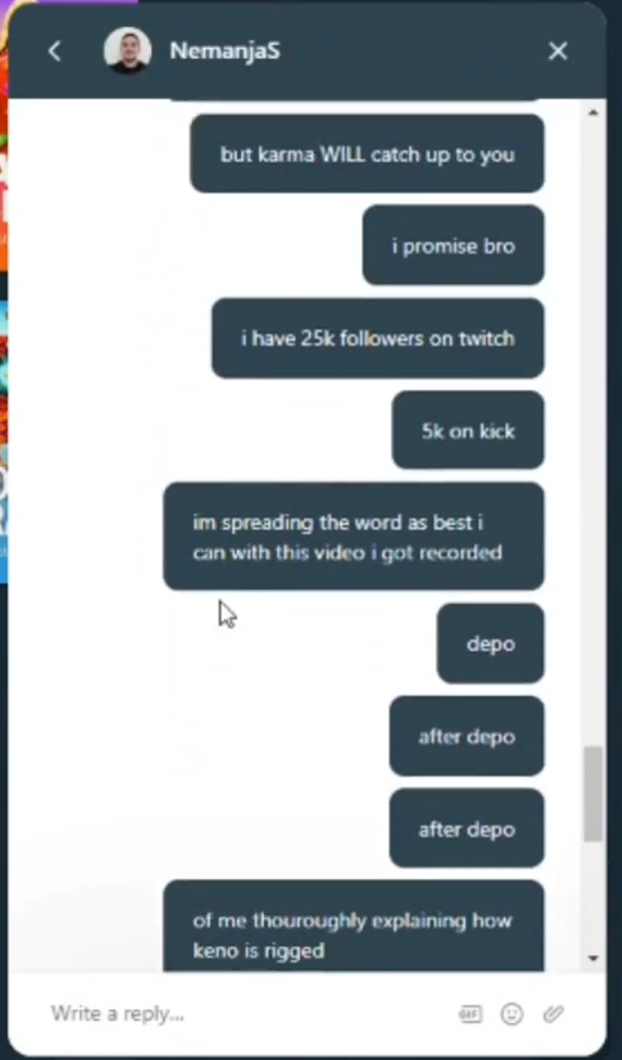The height and width of the screenshot is (1060, 622).
Task: Select the '5k on kick' message bubble
Action: [468, 430]
